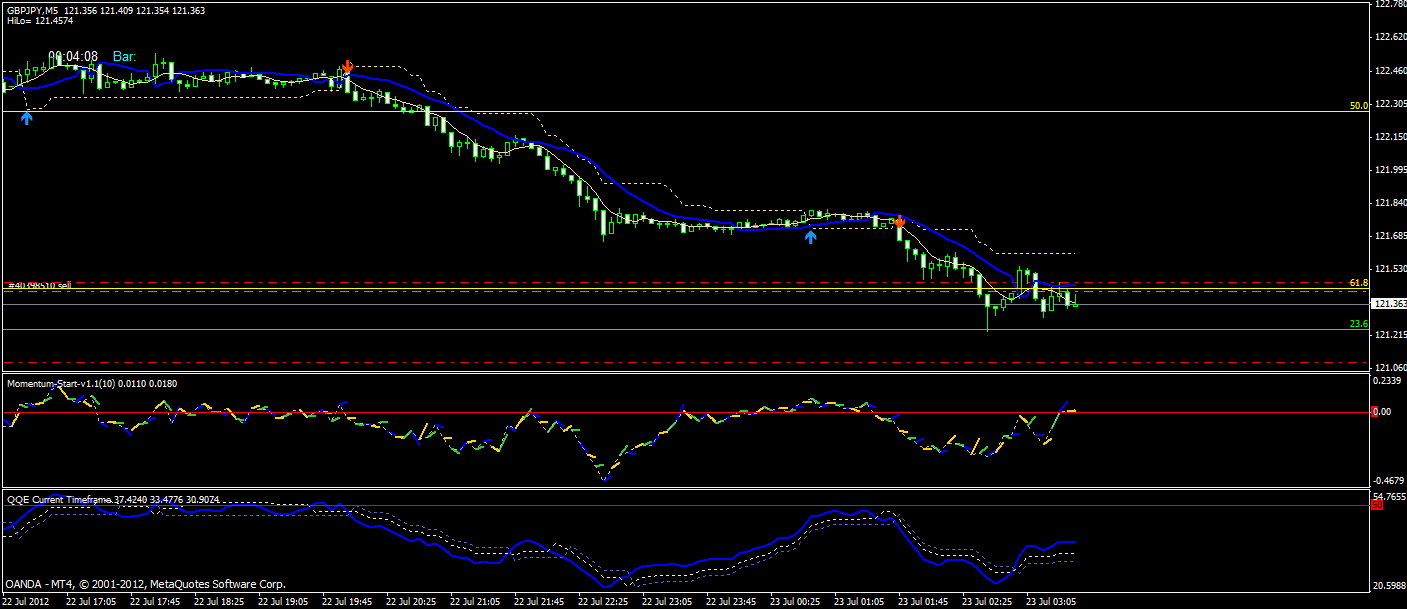Screen dimensions: 1407x609
Task: Click the 121.060 price axis label
Action: (x=1389, y=367)
